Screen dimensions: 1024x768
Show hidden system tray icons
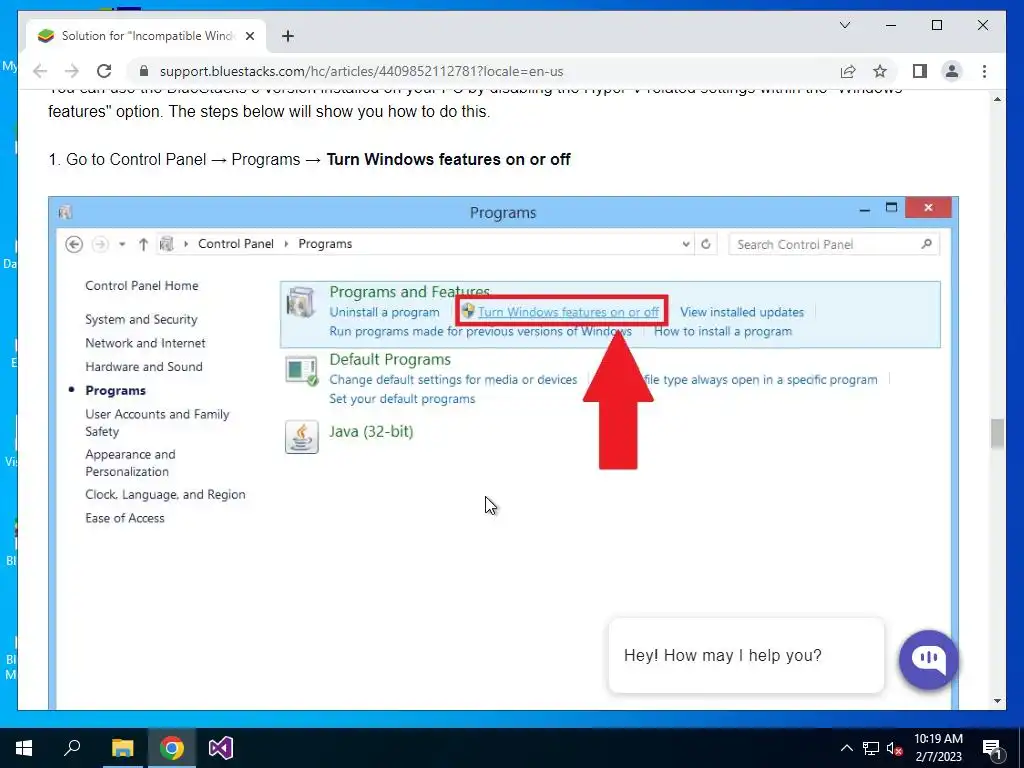pyautogui.click(x=846, y=748)
